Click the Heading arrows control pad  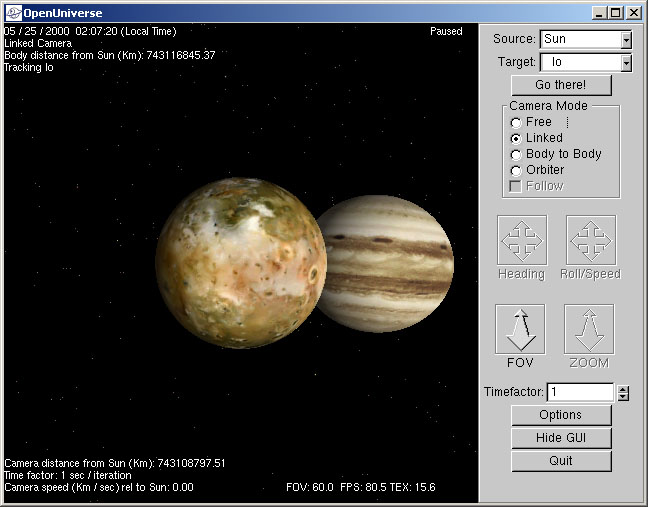522,240
